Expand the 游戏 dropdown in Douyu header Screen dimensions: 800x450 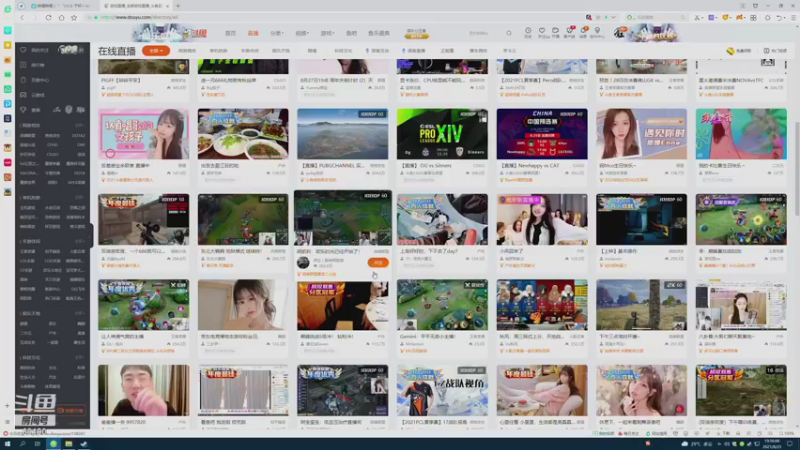pos(327,33)
